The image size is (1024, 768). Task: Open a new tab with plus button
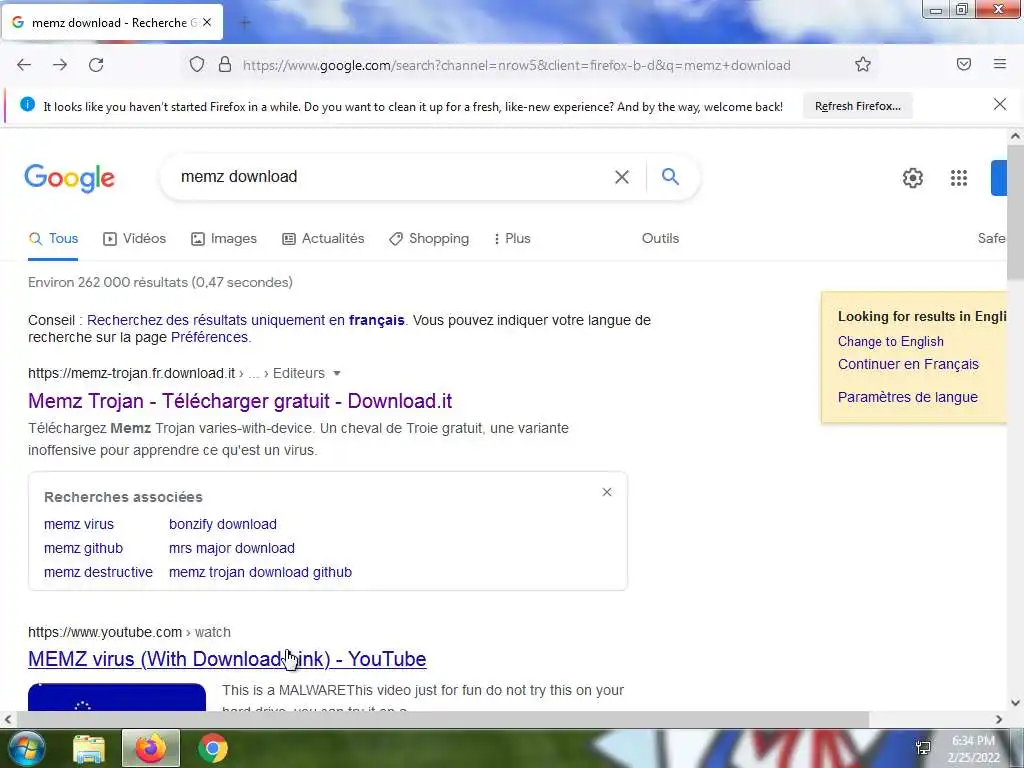tap(245, 23)
